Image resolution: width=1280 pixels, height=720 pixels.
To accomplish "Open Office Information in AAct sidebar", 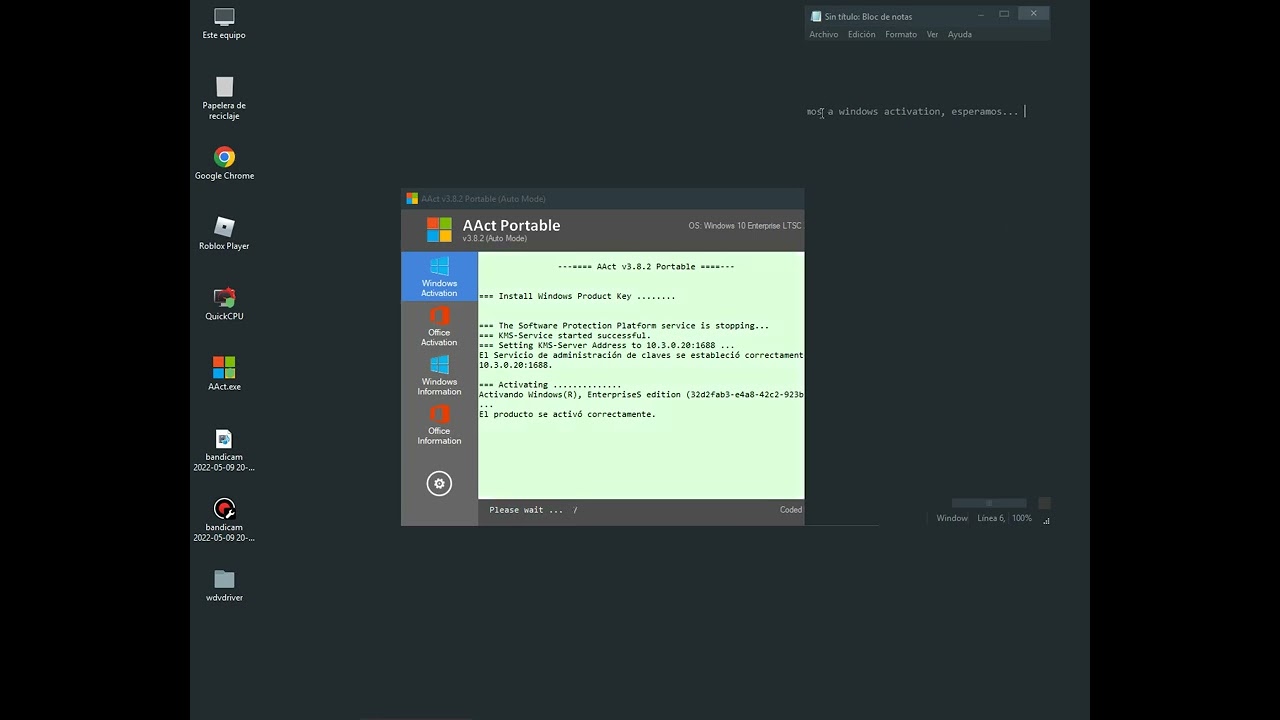I will [x=439, y=424].
